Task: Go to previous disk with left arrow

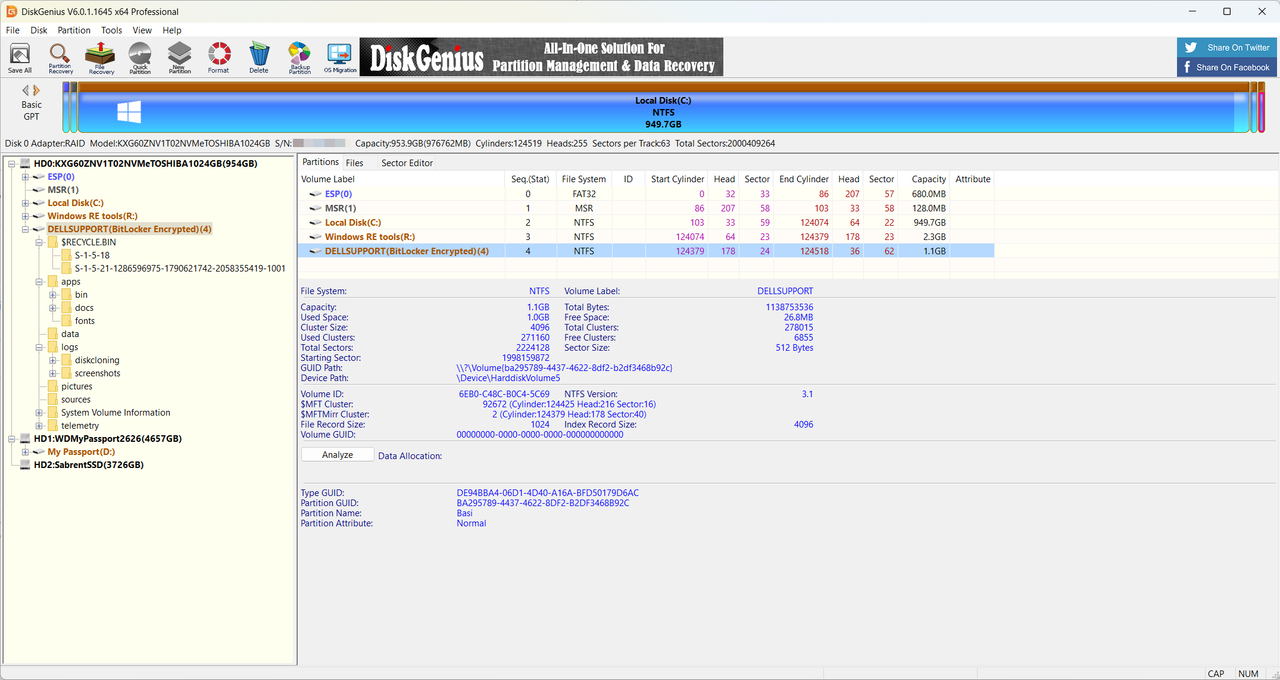Action: point(26,91)
